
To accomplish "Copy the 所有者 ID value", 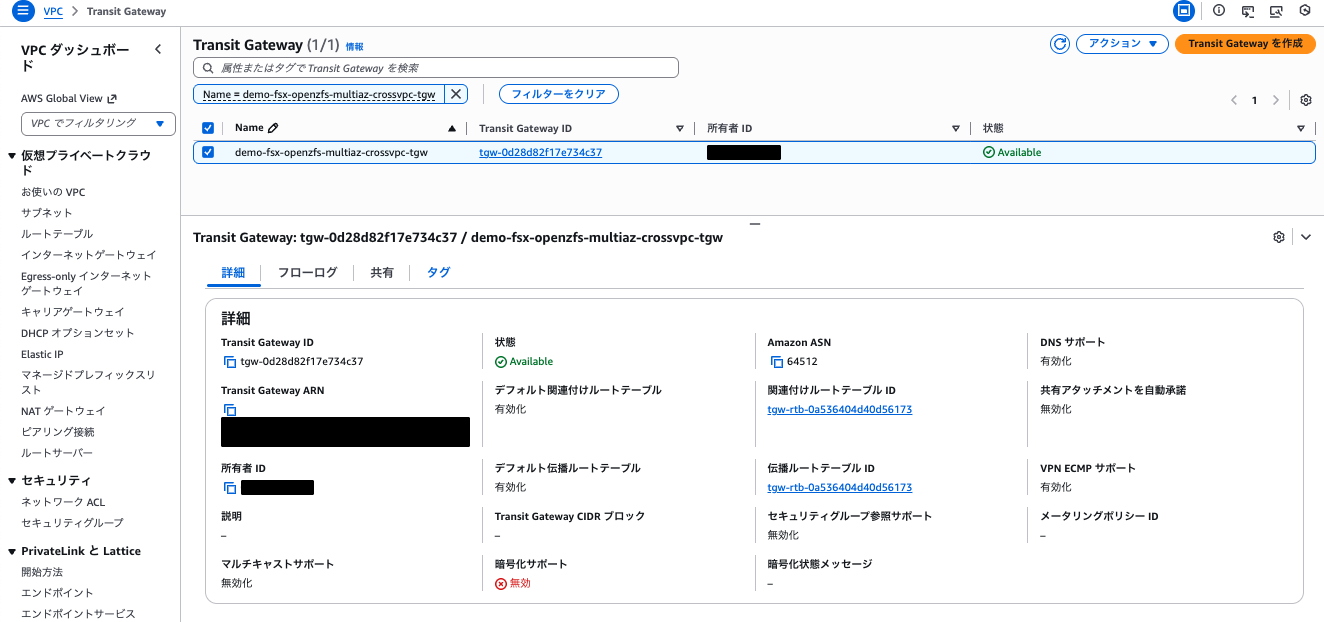I will pos(229,486).
